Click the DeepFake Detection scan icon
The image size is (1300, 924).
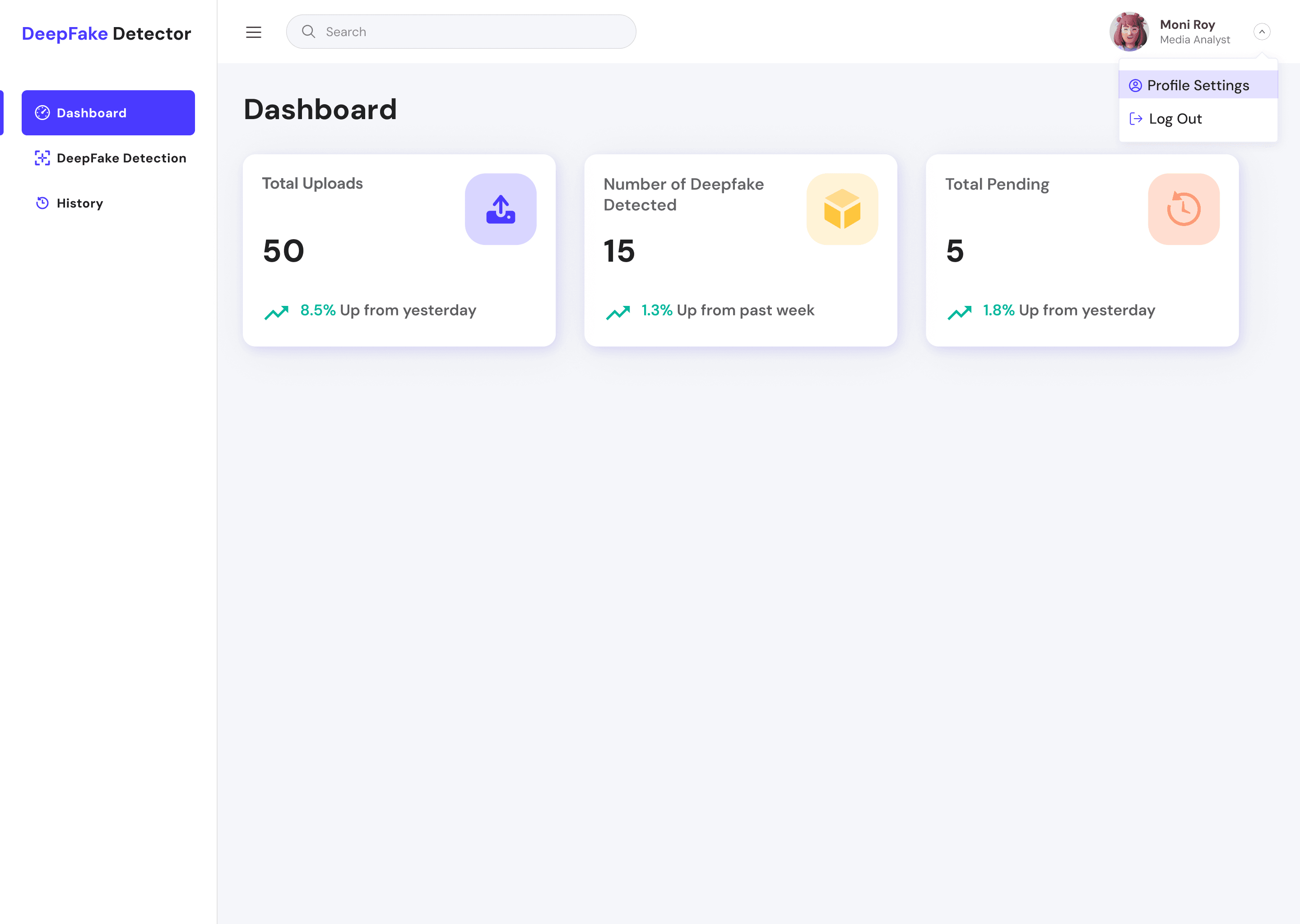point(43,158)
